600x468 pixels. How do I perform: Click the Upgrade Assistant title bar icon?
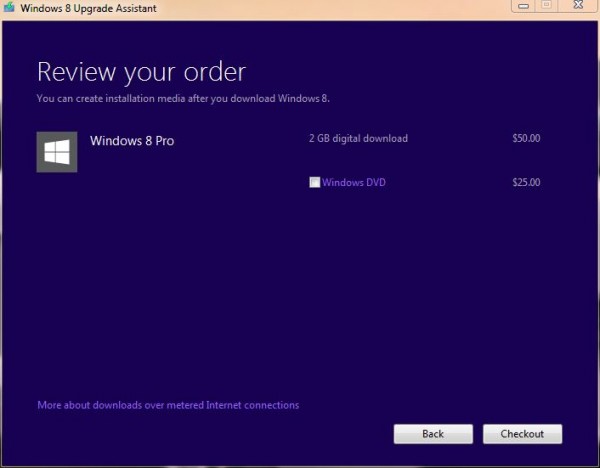(9, 7)
